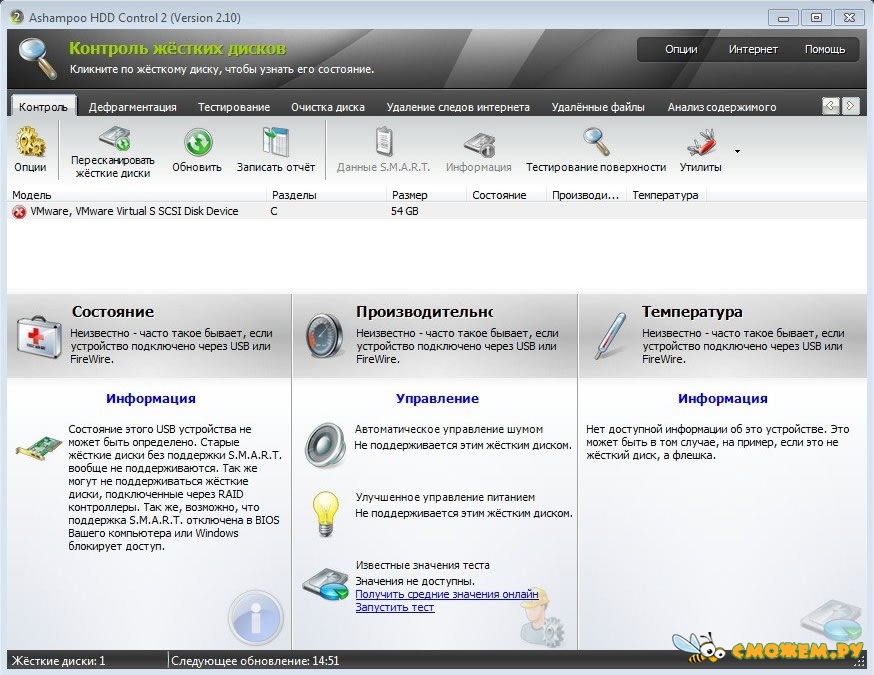Click the magnifying glass header logo

tap(38, 58)
